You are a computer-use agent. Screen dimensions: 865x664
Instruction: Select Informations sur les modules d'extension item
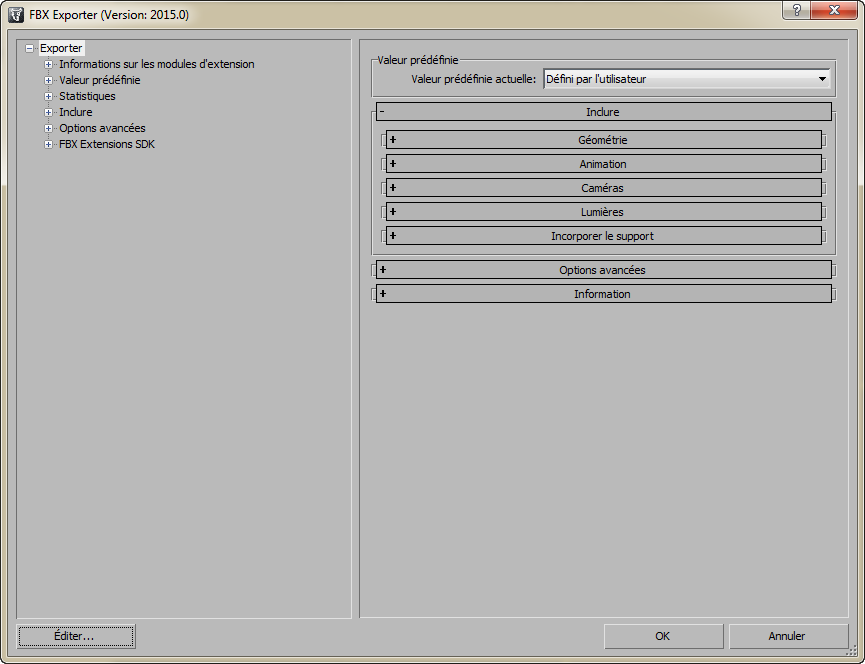click(x=157, y=64)
